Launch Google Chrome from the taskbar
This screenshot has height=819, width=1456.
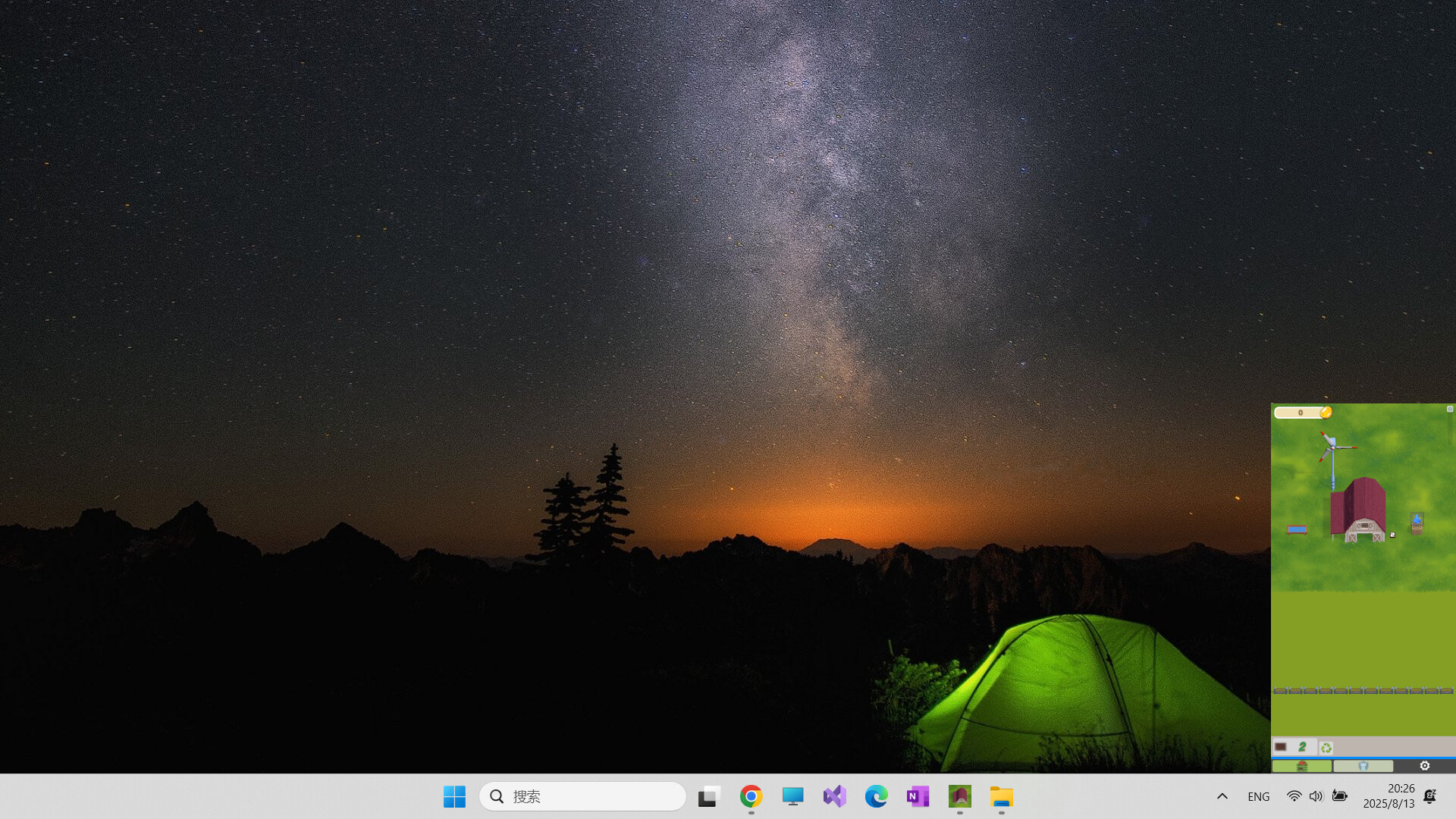750,796
